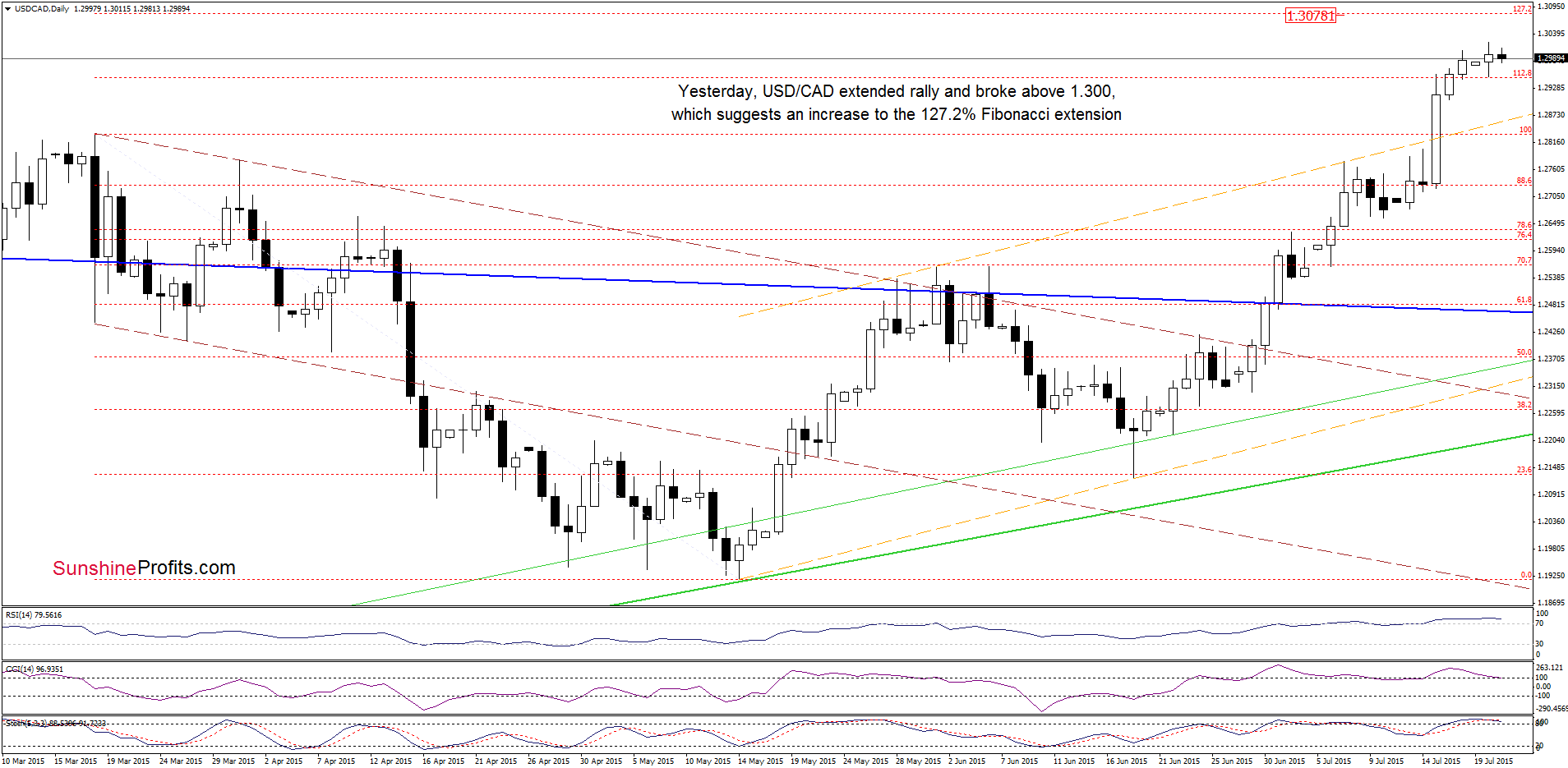
Task: Click price axis value 1.30950
Action: pyautogui.click(x=1551, y=6)
